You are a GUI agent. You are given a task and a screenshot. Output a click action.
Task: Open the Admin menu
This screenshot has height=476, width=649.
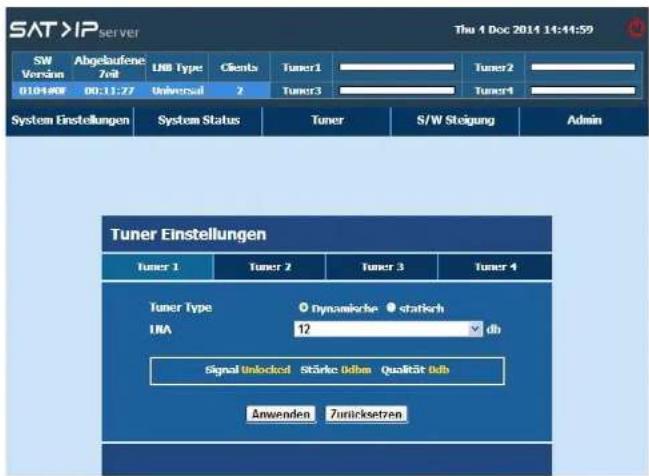[584, 120]
